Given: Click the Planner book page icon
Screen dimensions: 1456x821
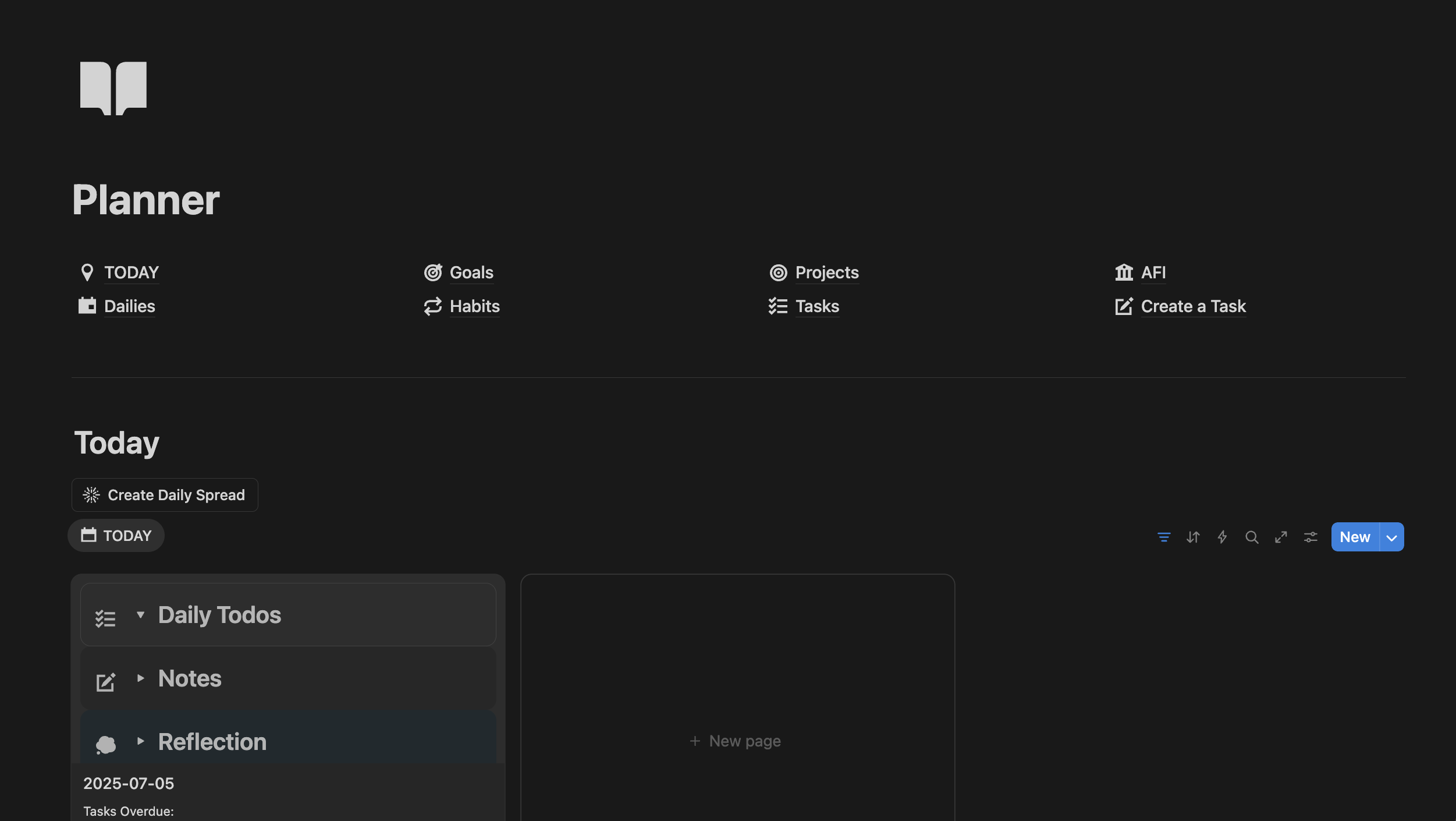Looking at the screenshot, I should click(113, 88).
